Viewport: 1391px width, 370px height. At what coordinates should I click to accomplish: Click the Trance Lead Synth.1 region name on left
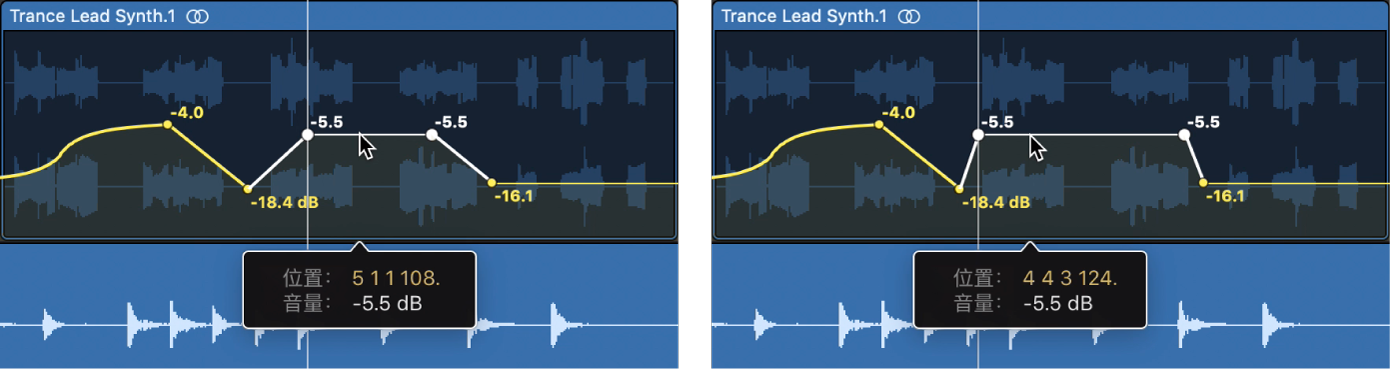tap(94, 16)
